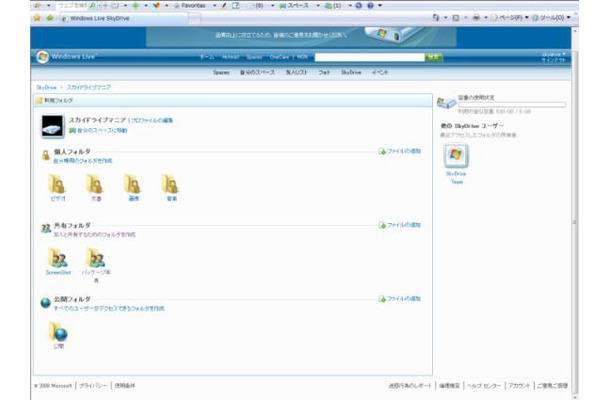The width and height of the screenshot is (610, 400).
Task: Click the feeds icon in command bar
Action: [x=456, y=18]
